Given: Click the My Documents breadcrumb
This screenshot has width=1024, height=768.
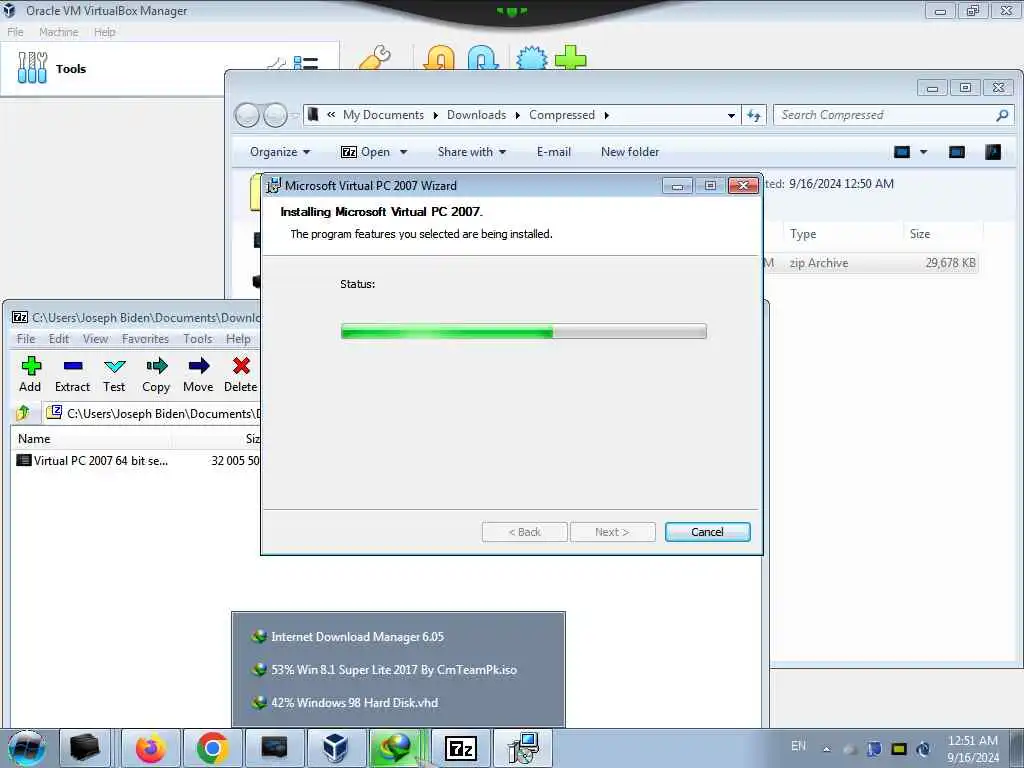Looking at the screenshot, I should coord(383,116).
